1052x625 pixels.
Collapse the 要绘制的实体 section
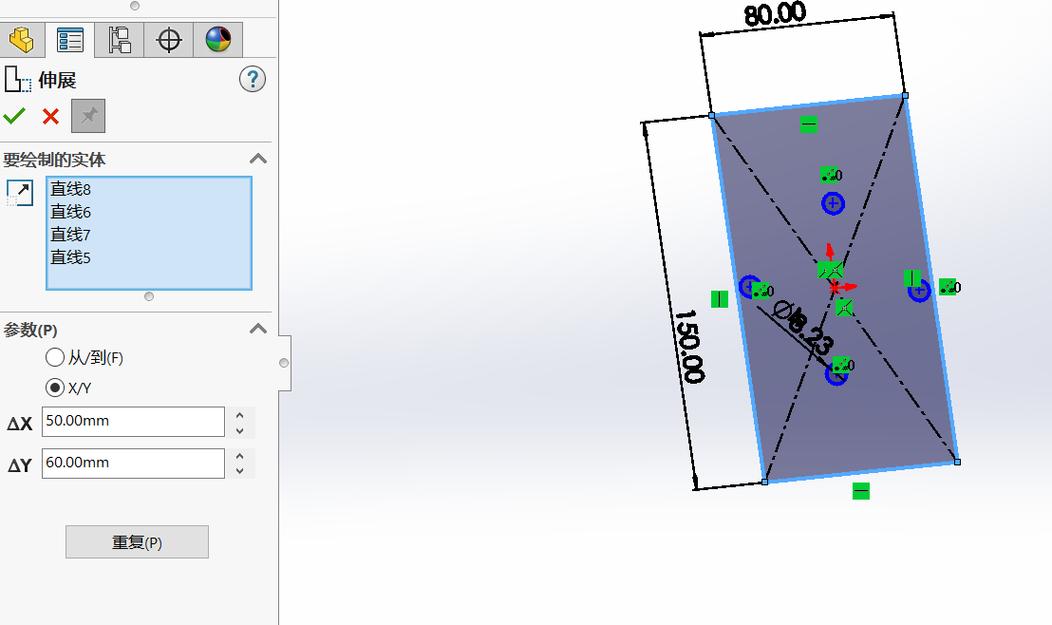click(x=258, y=158)
